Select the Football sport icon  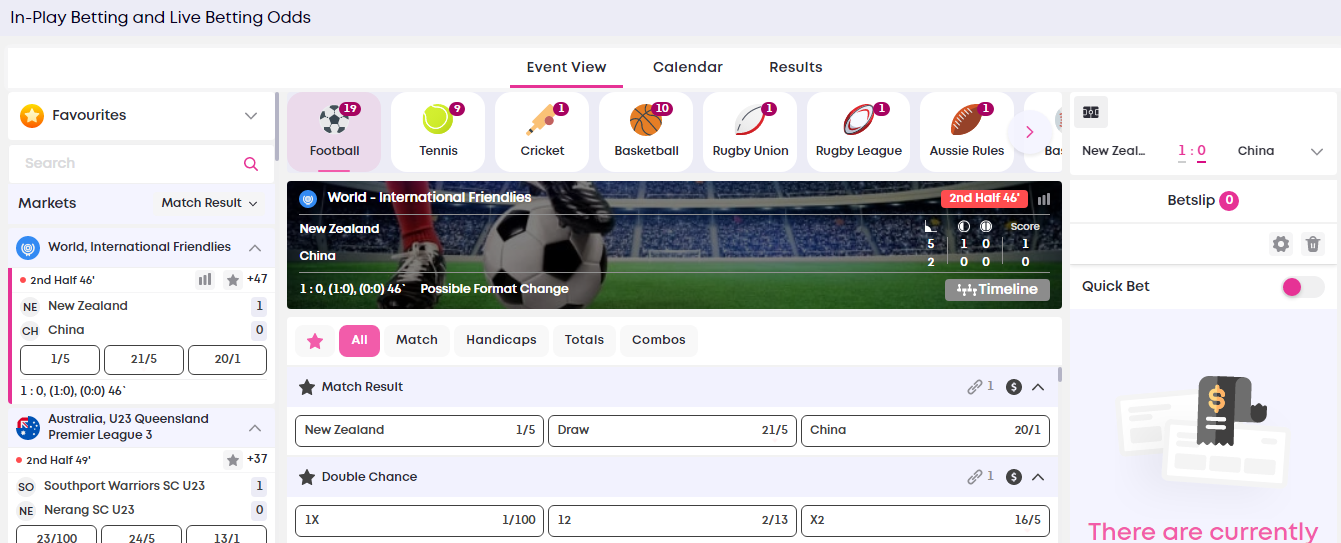click(x=334, y=131)
